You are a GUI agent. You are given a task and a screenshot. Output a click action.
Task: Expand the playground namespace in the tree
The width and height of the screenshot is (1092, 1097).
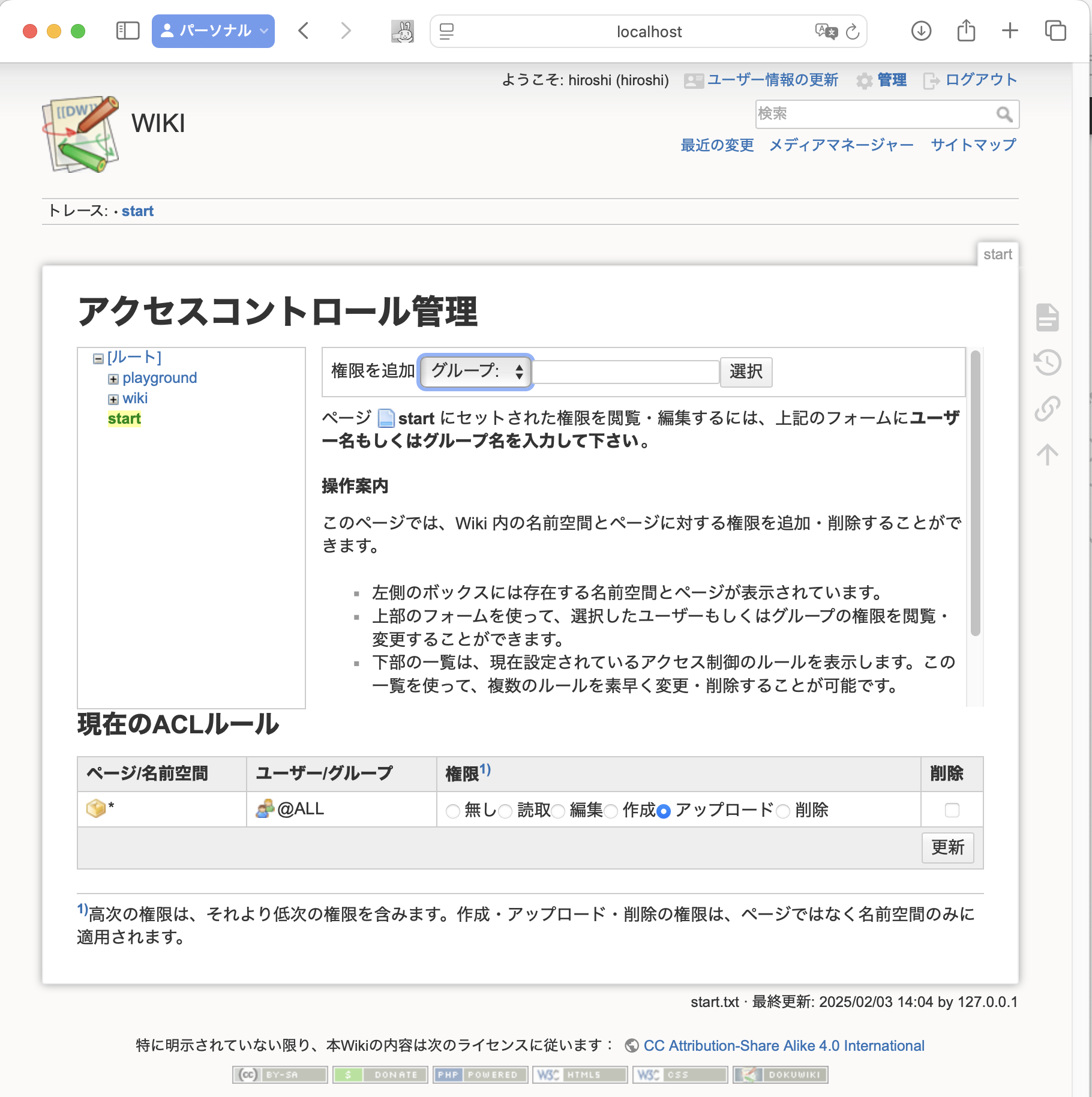pyautogui.click(x=112, y=378)
